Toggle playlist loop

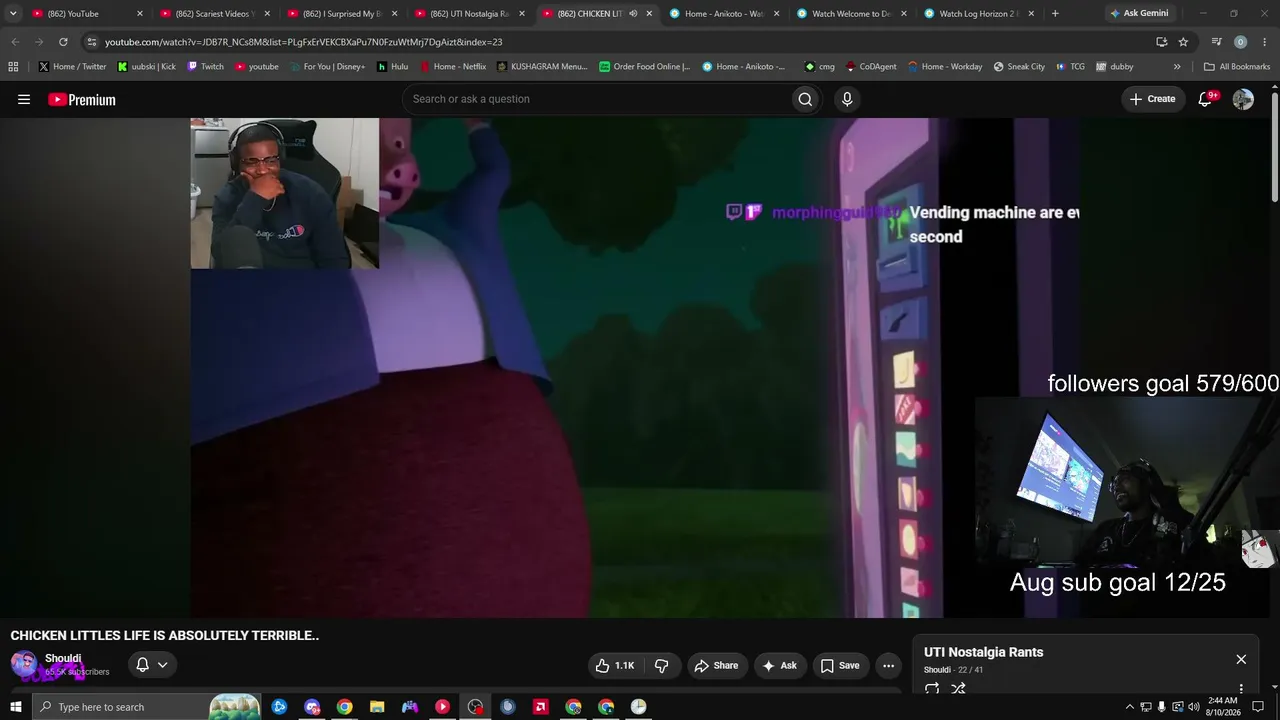932,688
